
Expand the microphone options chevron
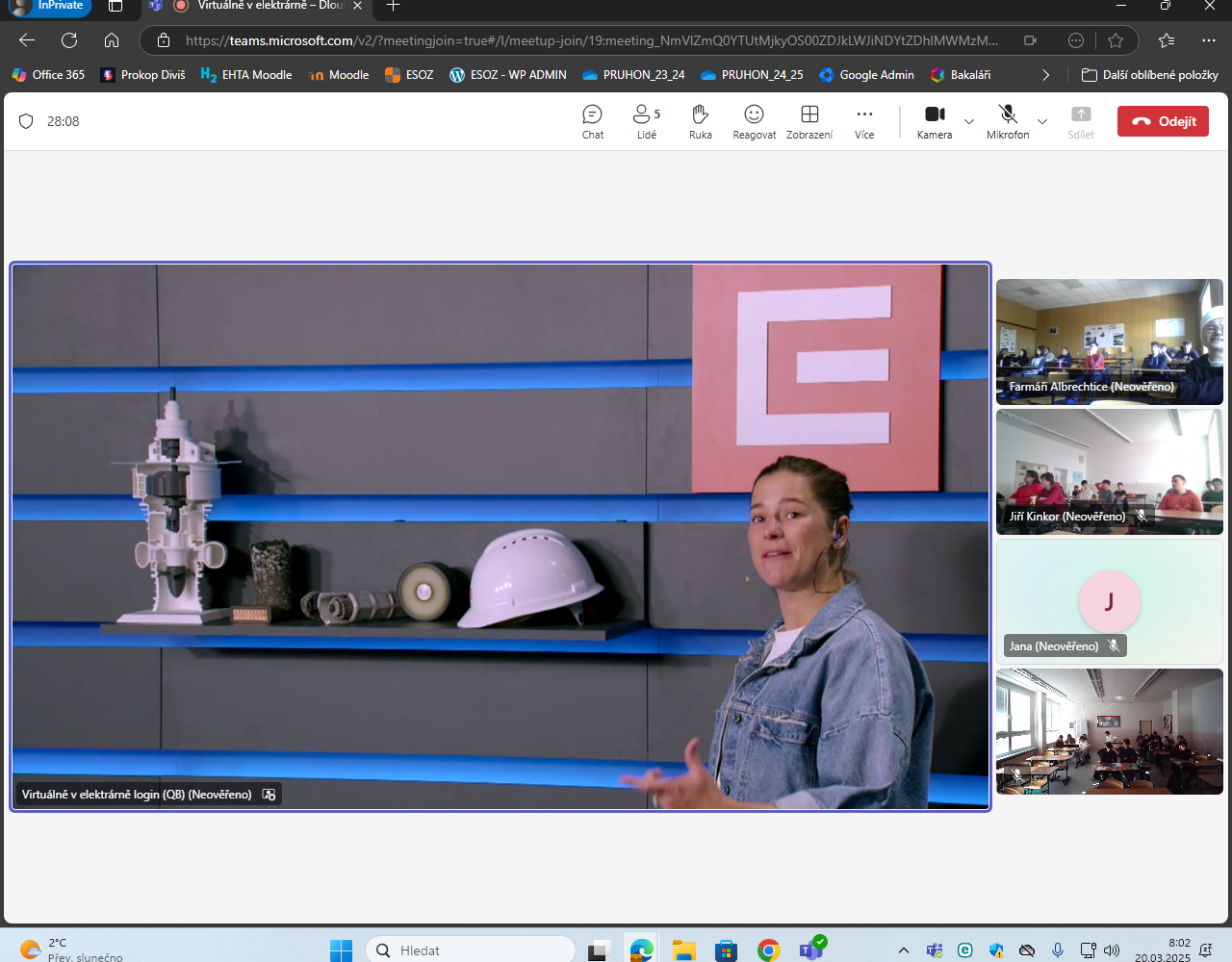point(1042,121)
